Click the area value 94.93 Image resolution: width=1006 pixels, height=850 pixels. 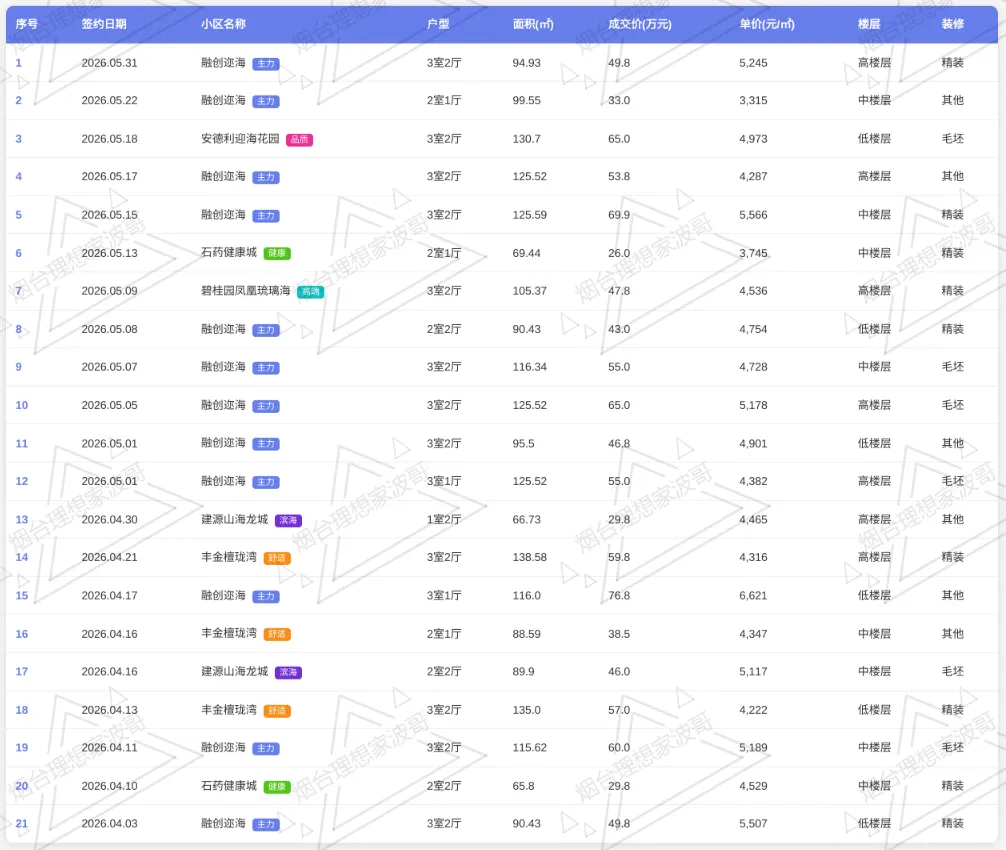click(x=527, y=63)
